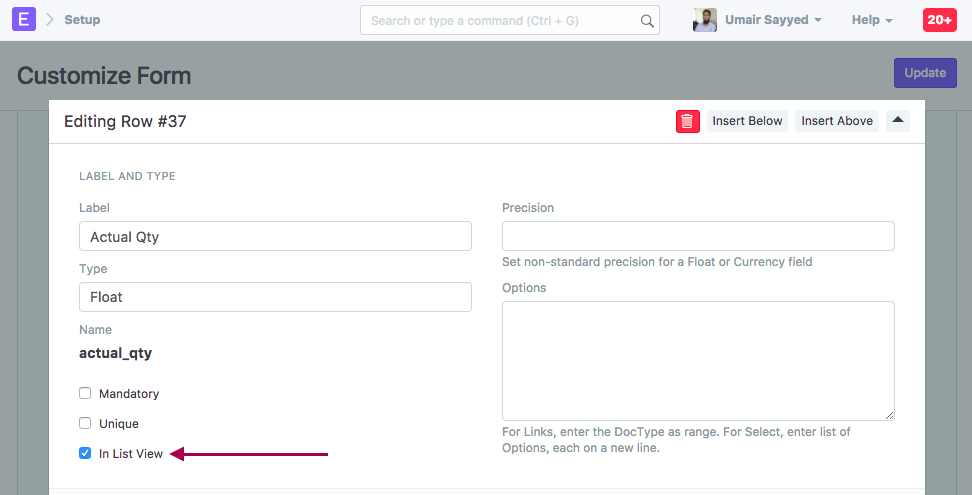Click into the Label input field
Screen dimensions: 972x495
coord(275,236)
